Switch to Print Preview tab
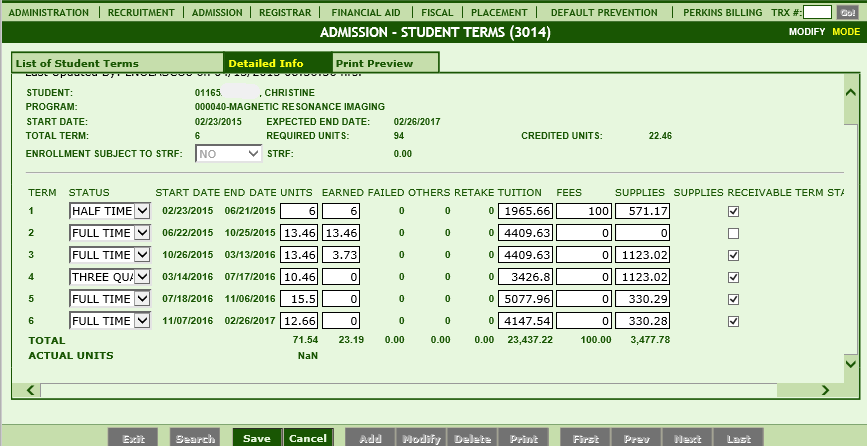This screenshot has height=446, width=867. tap(385, 63)
